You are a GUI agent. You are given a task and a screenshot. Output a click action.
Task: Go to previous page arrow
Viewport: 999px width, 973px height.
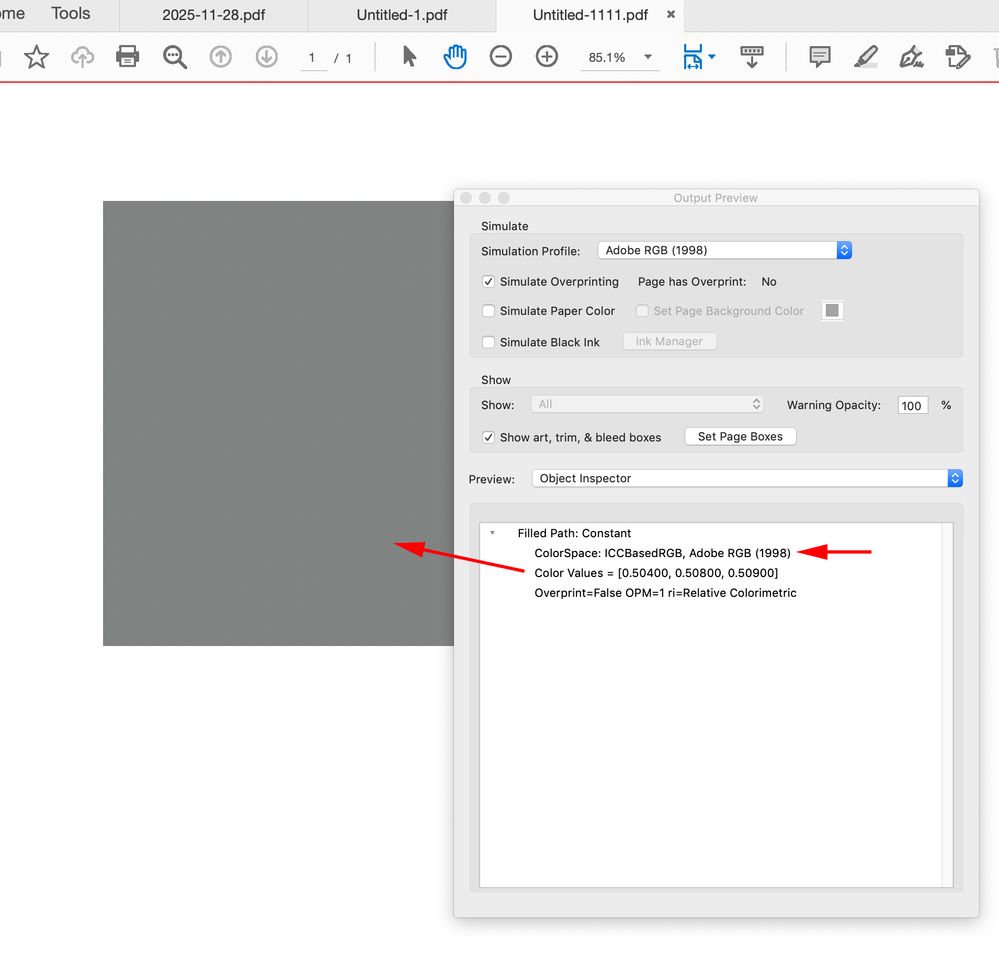[220, 57]
